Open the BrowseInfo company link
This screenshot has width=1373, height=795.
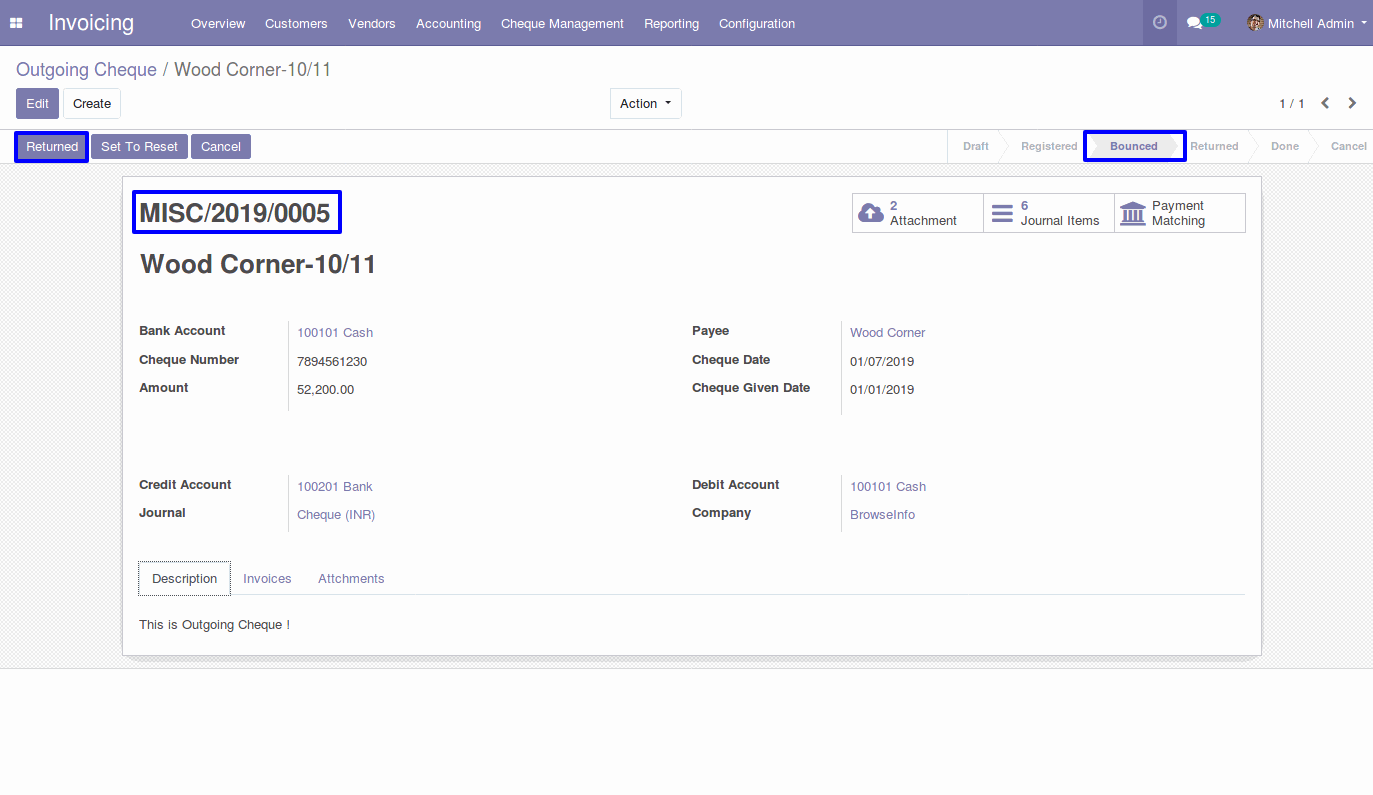click(883, 515)
